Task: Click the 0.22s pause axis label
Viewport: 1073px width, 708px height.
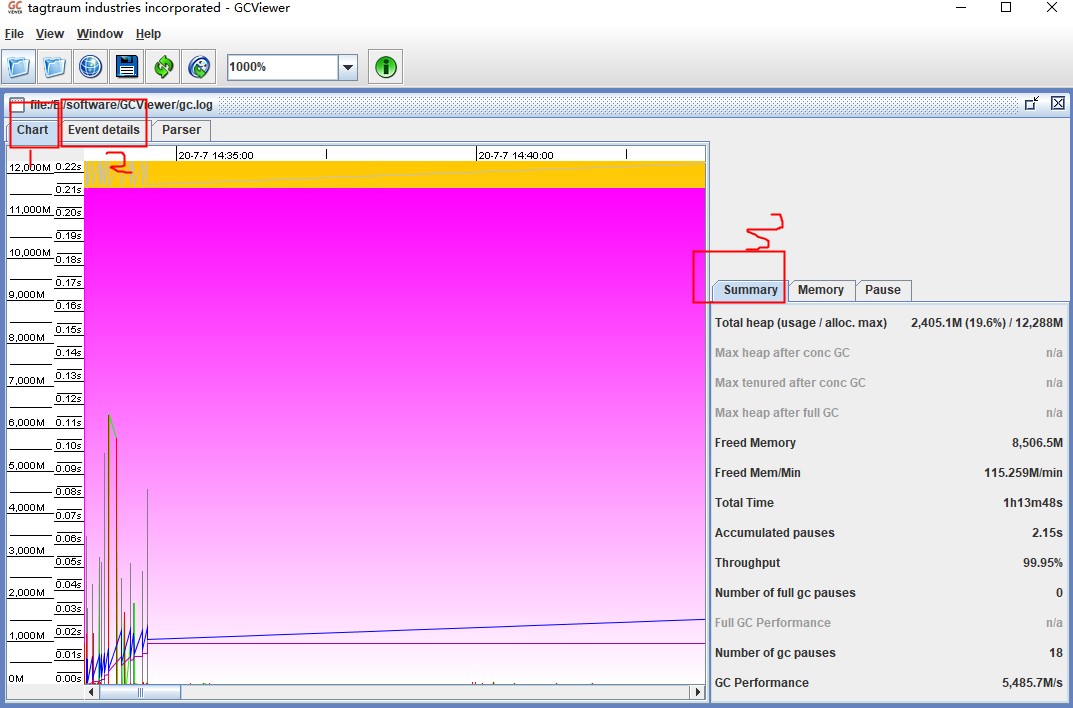Action: point(68,167)
